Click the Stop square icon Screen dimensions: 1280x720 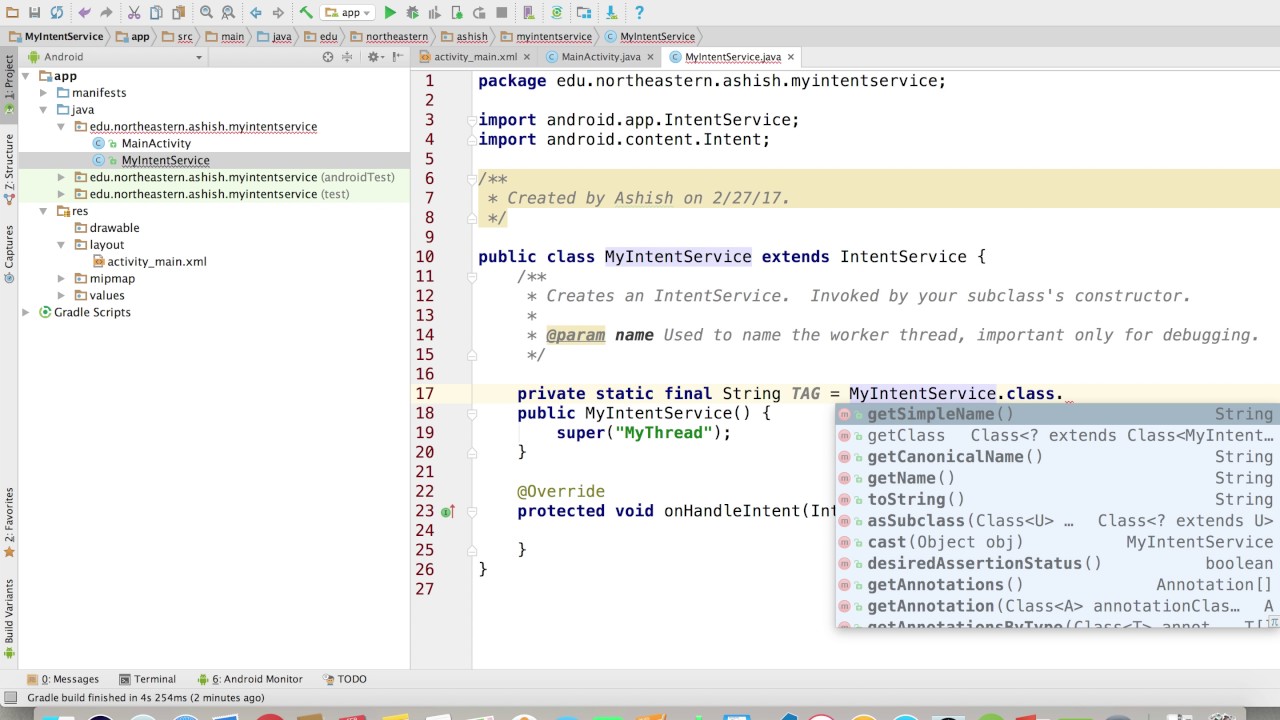tap(501, 13)
